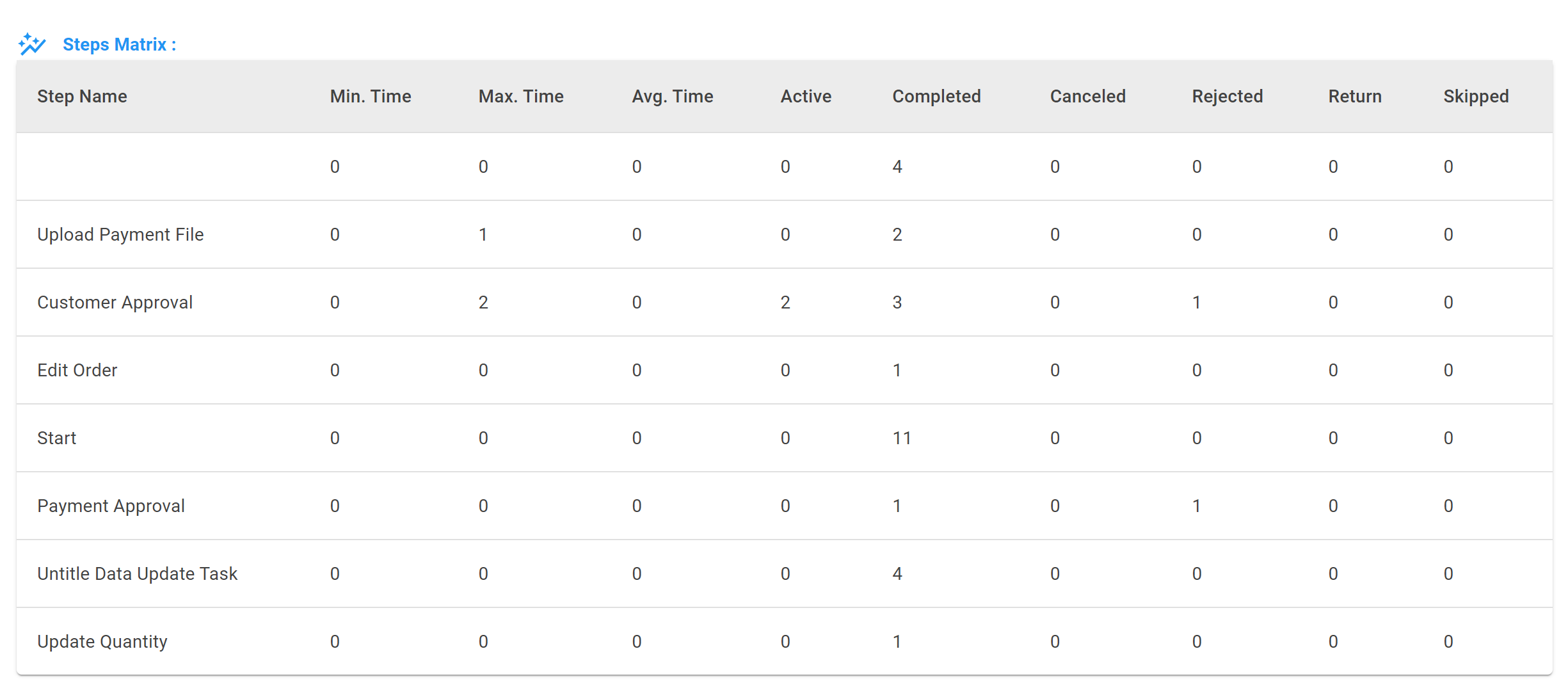Select the Rejected column header
The image size is (1568, 697).
point(1227,97)
